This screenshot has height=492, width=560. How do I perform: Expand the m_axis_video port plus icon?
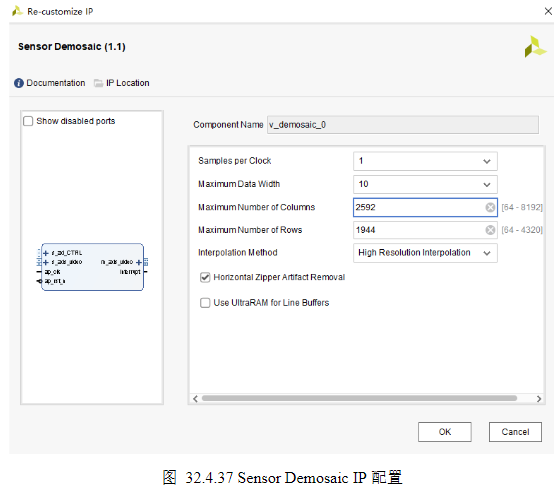click(139, 262)
